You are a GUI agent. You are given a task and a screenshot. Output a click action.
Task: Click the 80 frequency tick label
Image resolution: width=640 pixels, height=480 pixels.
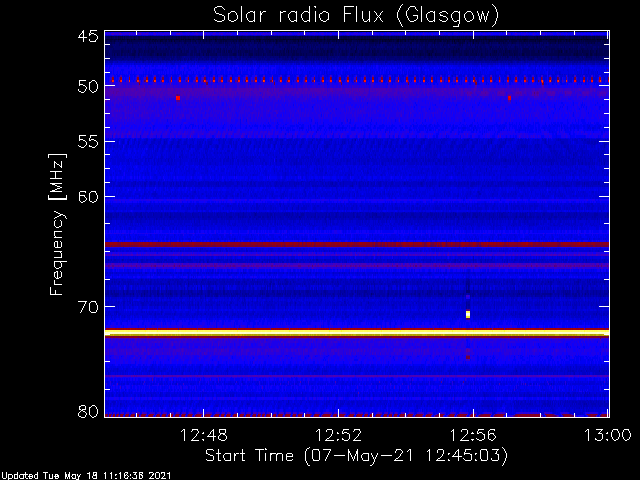pos(88,411)
